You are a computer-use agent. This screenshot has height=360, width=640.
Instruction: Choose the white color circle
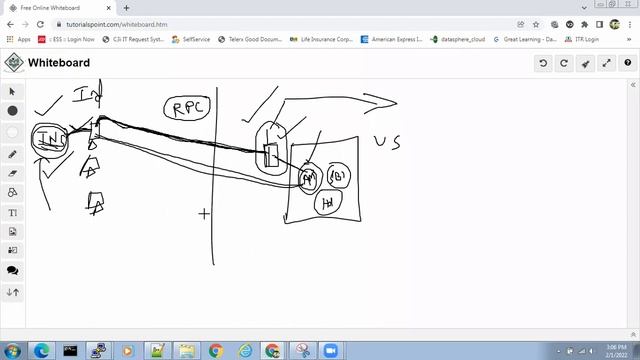click(x=12, y=132)
